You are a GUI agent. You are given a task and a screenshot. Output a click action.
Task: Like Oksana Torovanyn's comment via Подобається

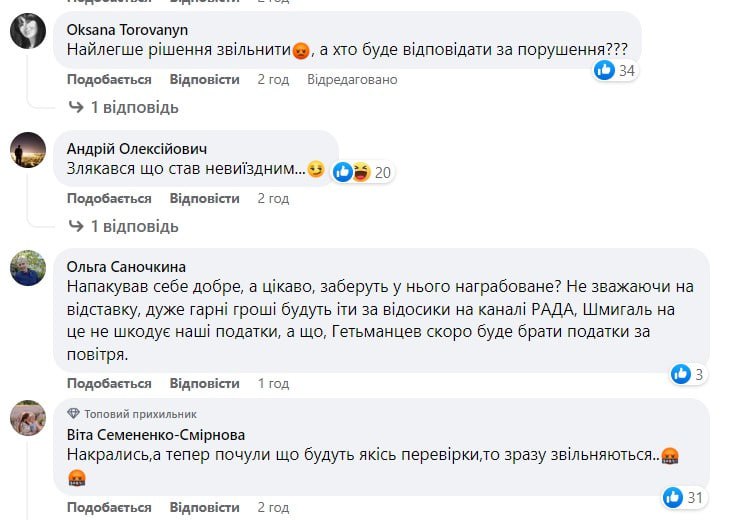point(109,79)
